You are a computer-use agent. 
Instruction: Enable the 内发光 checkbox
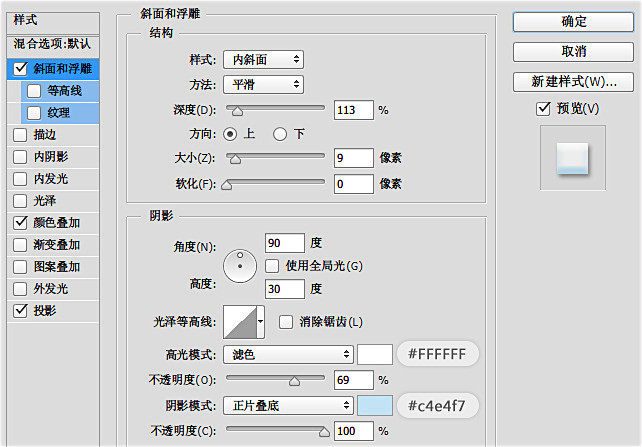coord(20,179)
